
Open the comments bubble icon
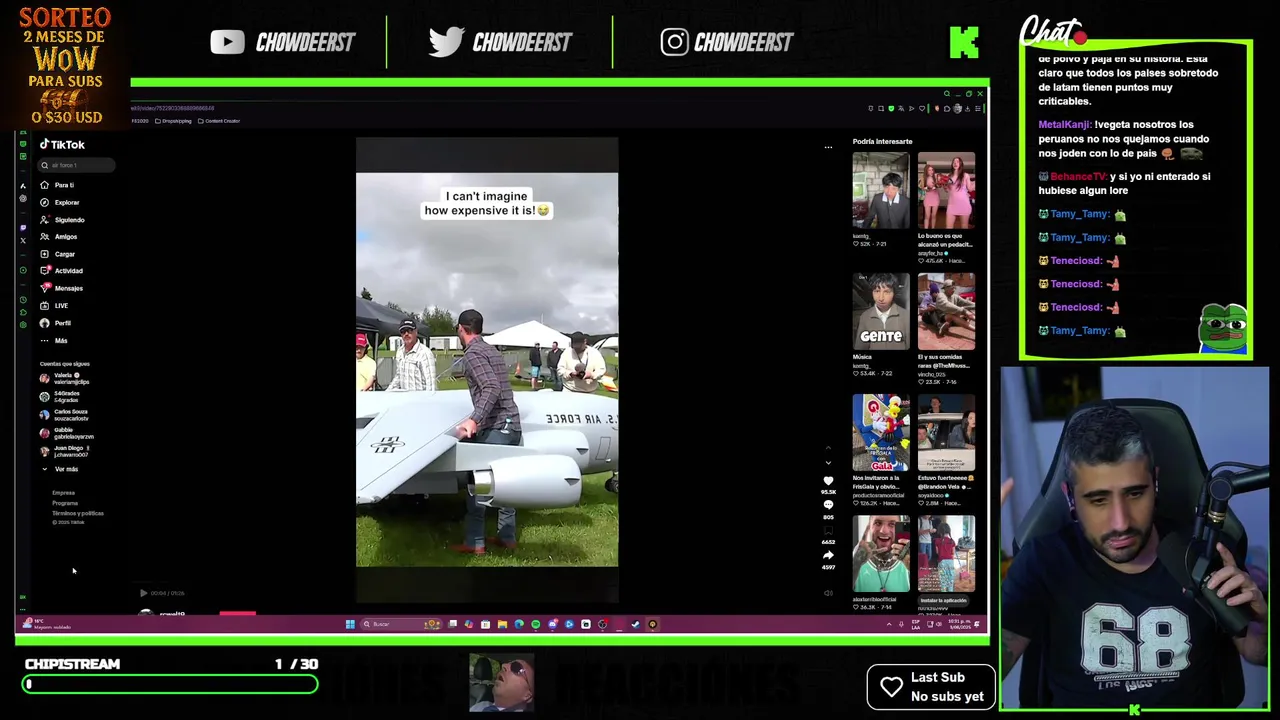click(828, 505)
